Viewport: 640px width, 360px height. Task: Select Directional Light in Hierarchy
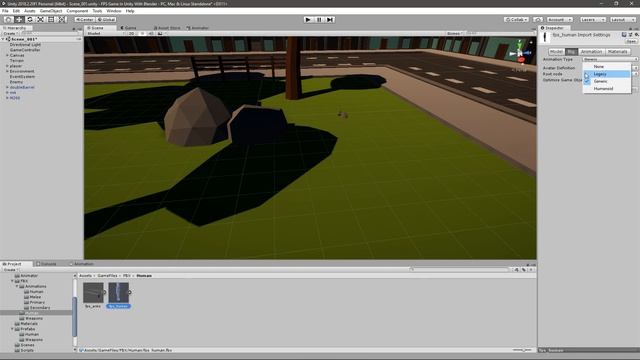point(25,44)
